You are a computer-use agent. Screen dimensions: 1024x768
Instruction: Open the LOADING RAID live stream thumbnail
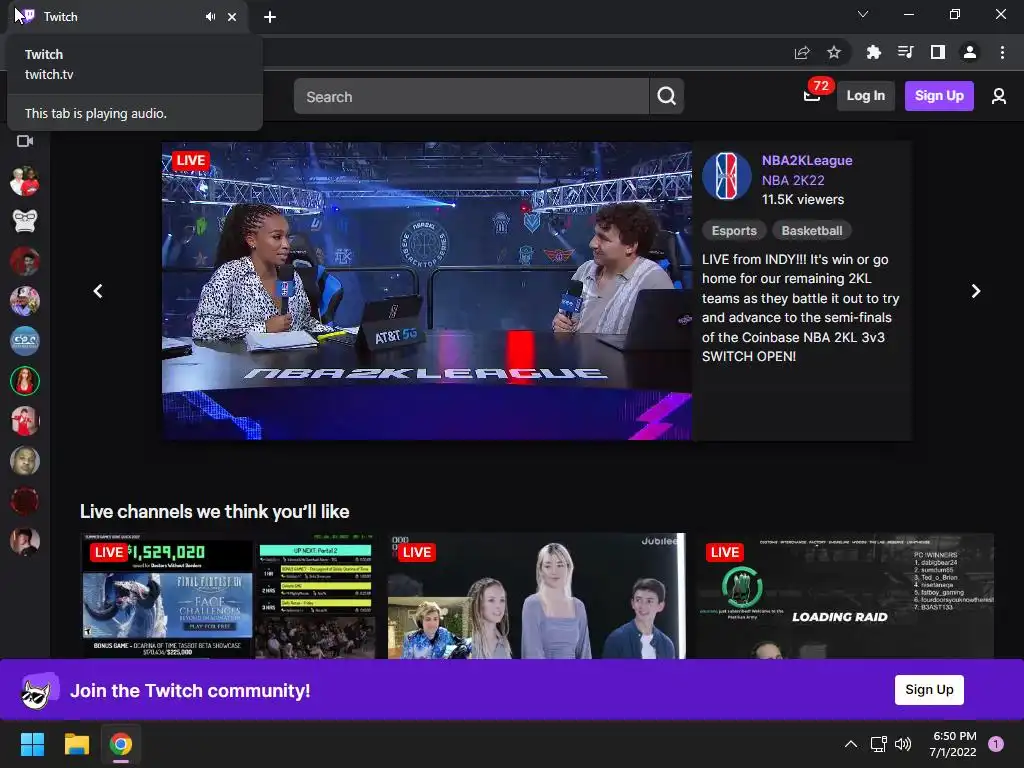point(845,596)
